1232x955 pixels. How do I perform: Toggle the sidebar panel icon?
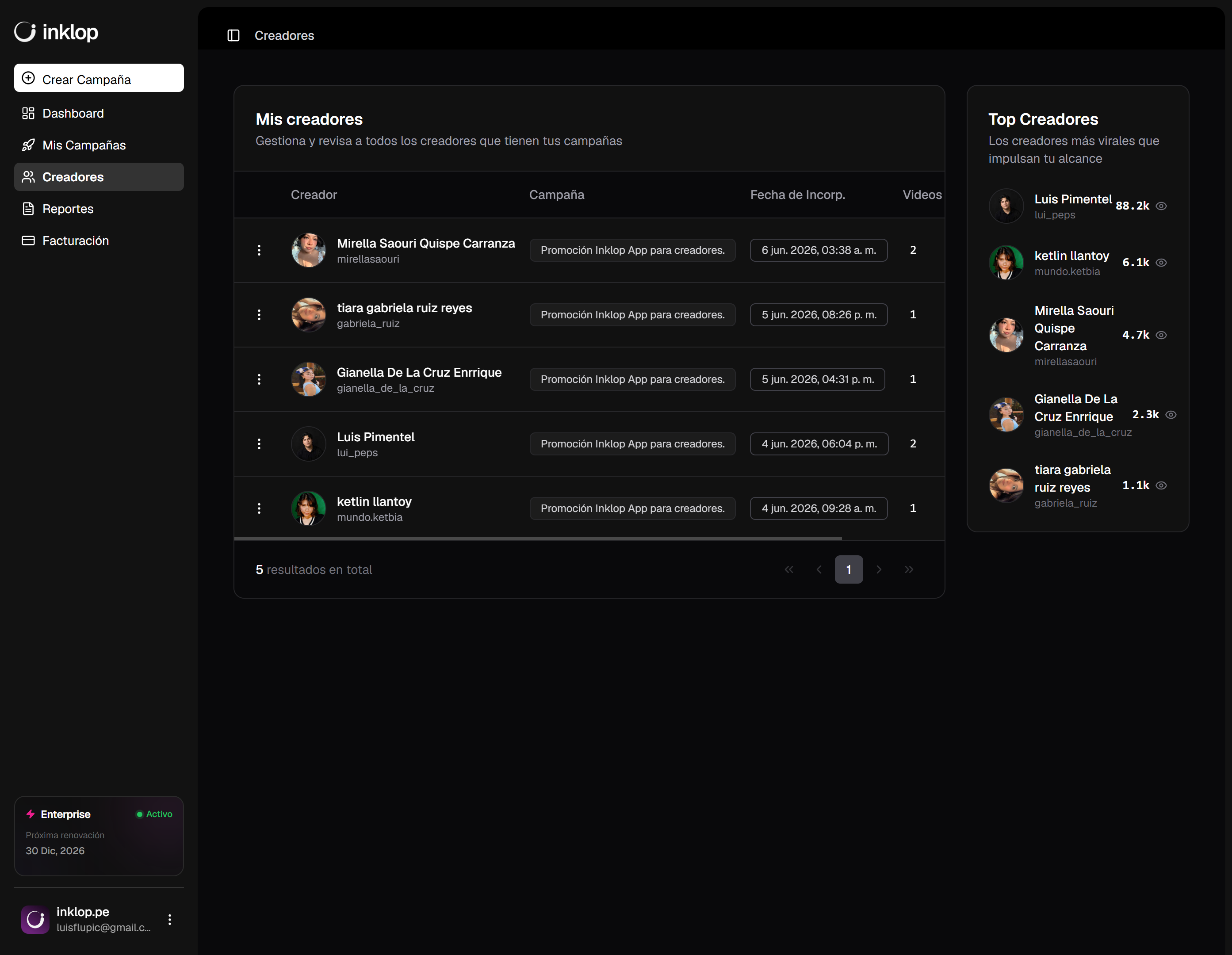(233, 35)
